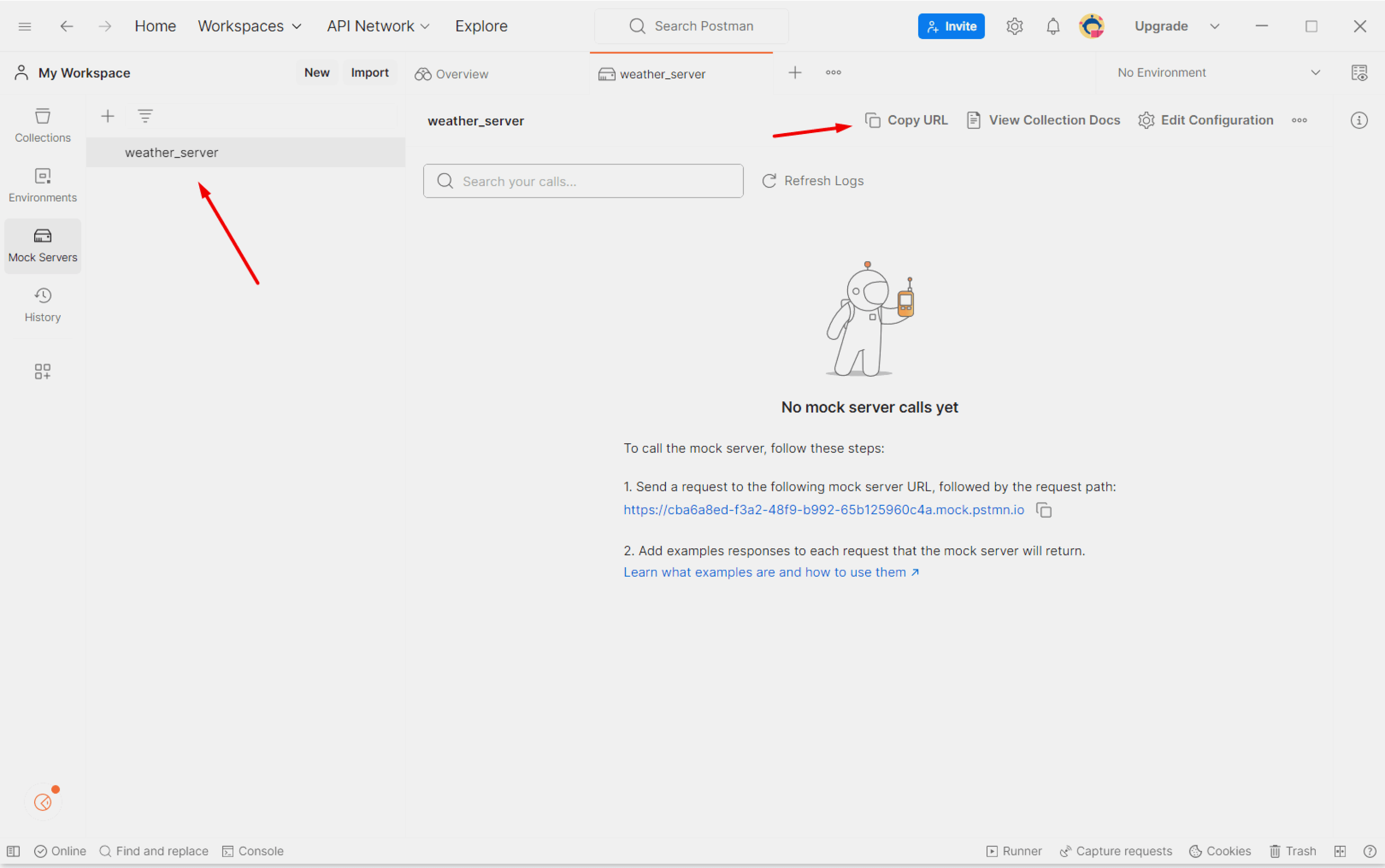Screen dimensions: 1385x868
Task: Click the Invite button
Action: click(x=951, y=27)
